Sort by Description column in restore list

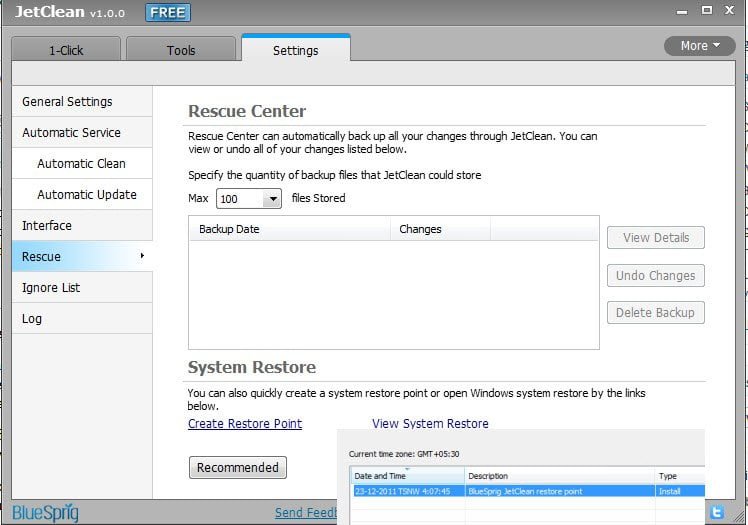tap(560, 476)
